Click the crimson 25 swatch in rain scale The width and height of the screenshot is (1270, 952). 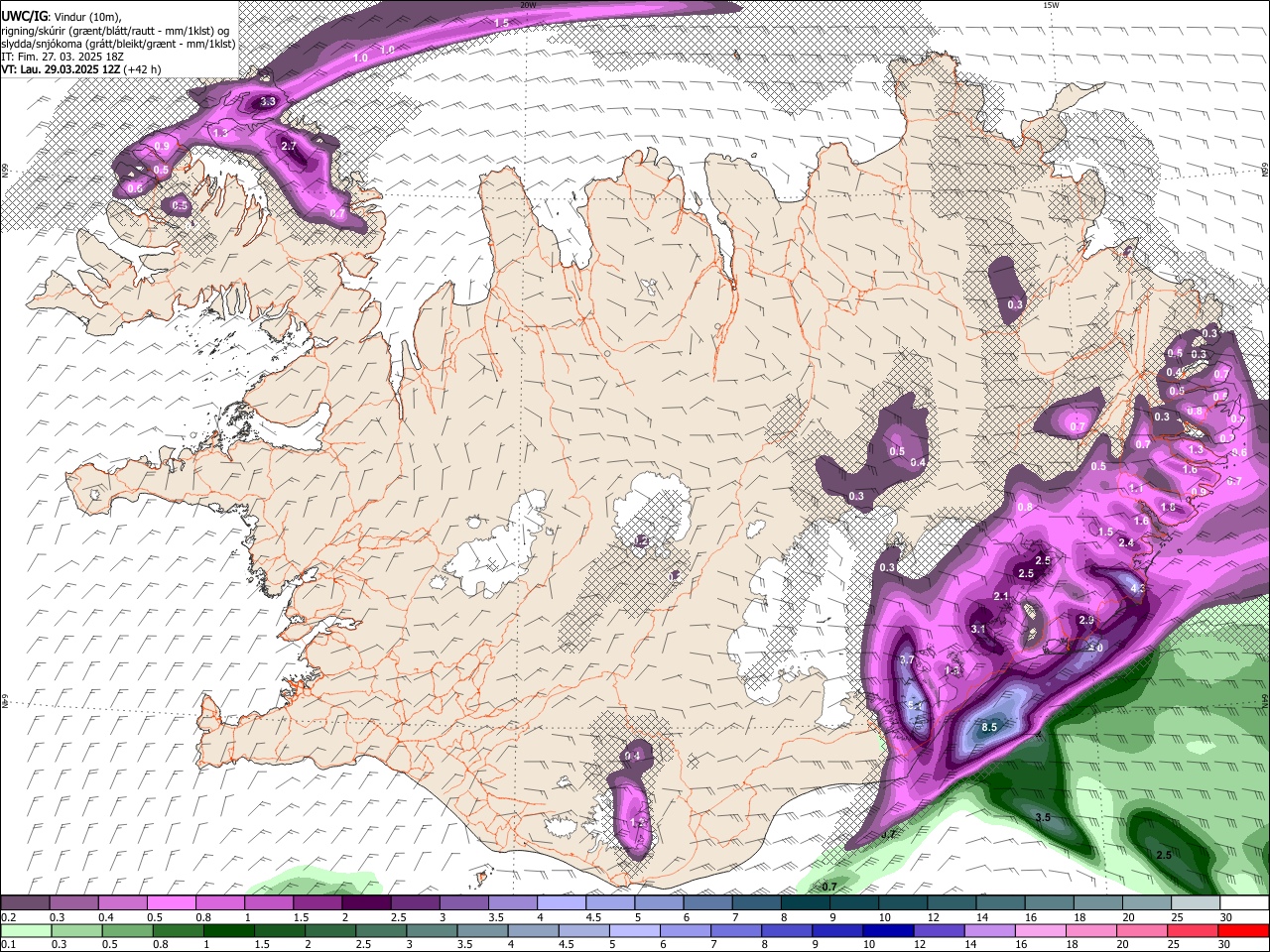coord(1193,930)
